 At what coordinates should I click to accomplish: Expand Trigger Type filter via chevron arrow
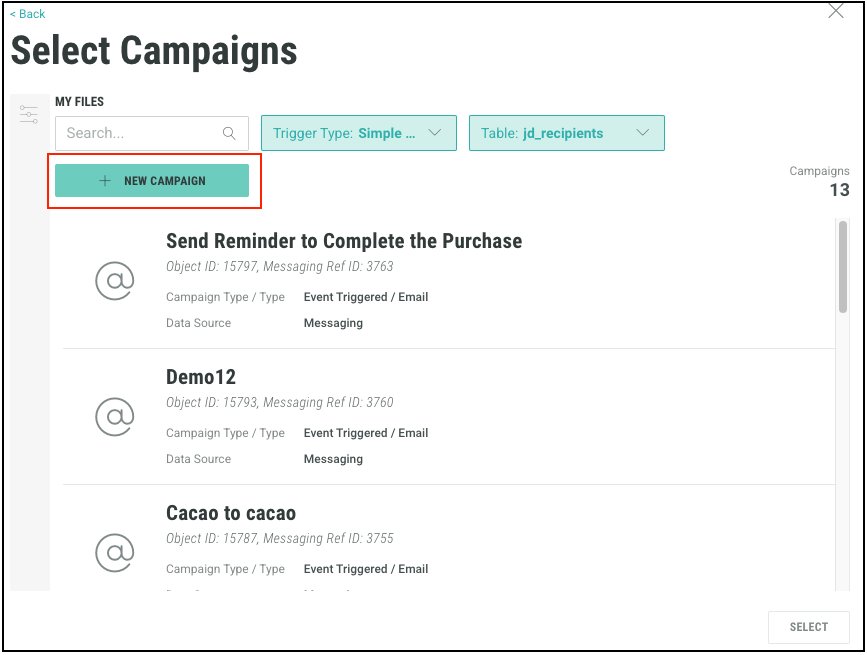pos(435,133)
